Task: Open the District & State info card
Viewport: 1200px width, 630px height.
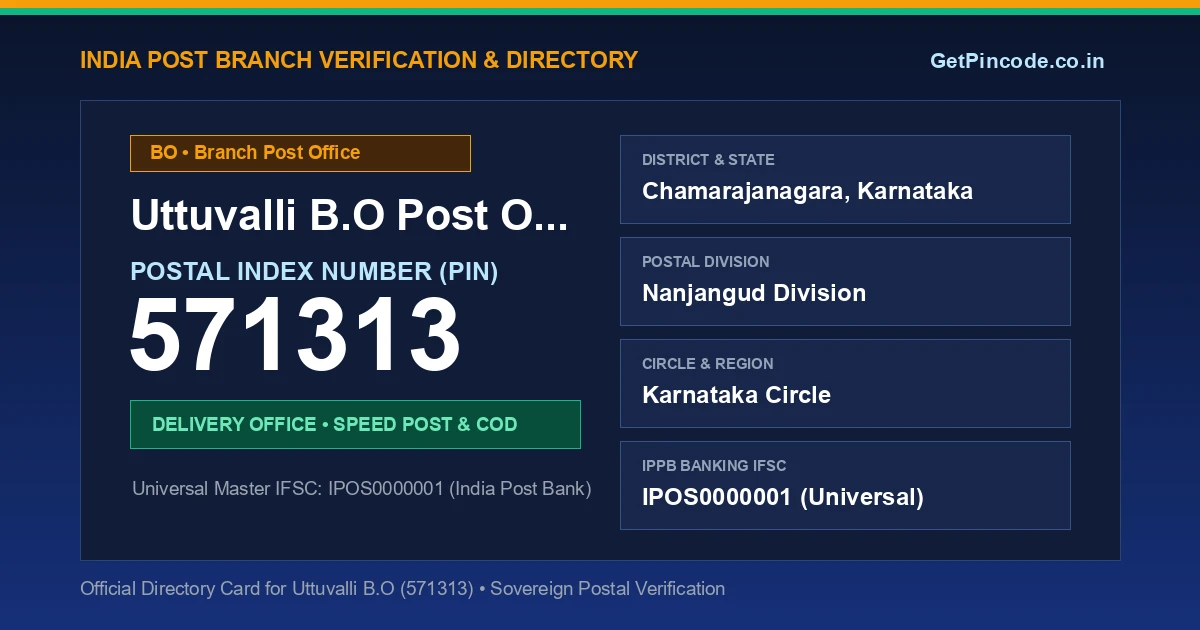Action: (845, 179)
